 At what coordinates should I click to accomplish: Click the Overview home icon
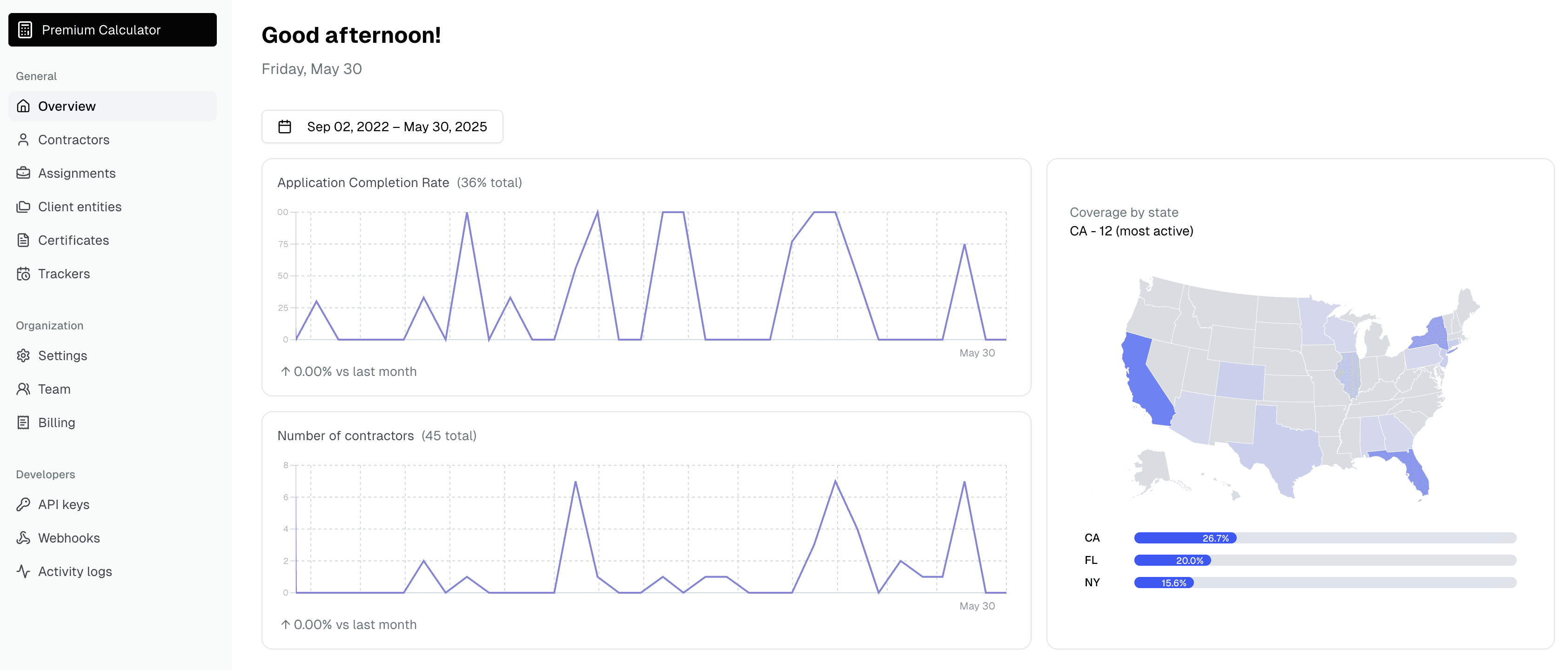[23, 106]
